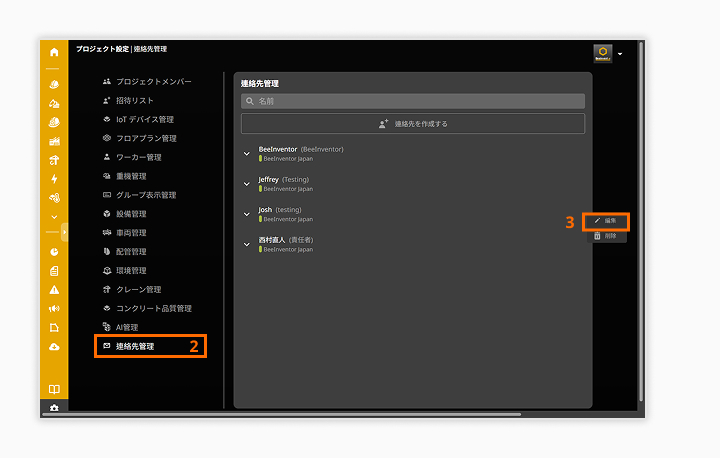Choose 削除 in the context menu
This screenshot has width=720, height=458.
pos(606,236)
